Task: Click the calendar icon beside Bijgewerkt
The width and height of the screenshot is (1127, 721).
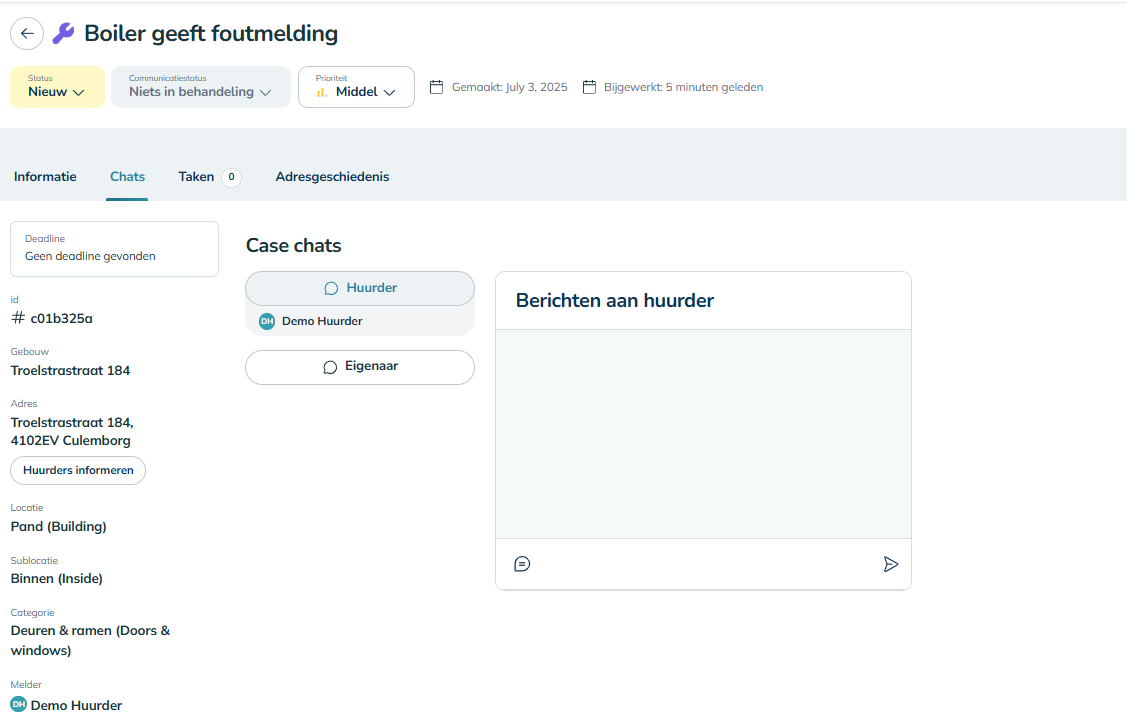Action: [x=589, y=87]
